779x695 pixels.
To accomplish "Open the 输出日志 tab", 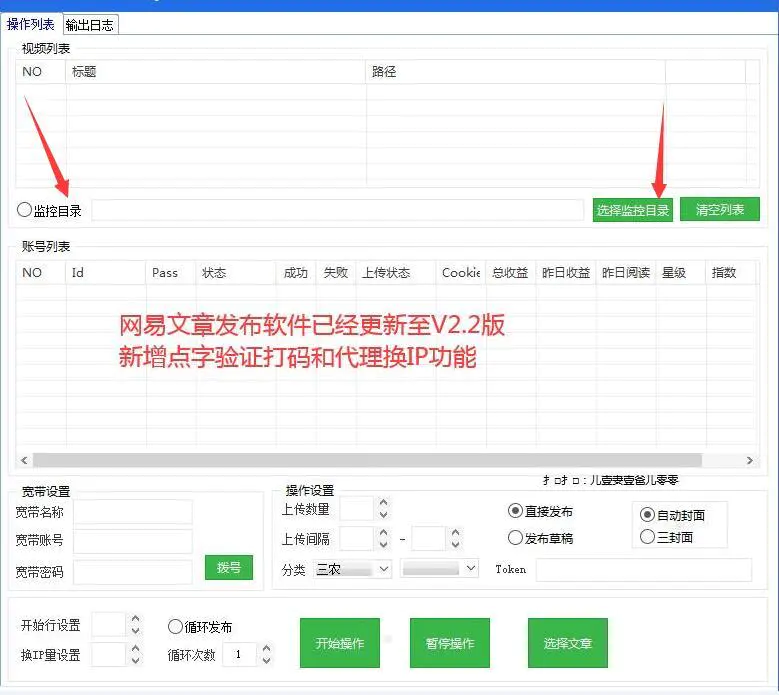I will [90, 25].
